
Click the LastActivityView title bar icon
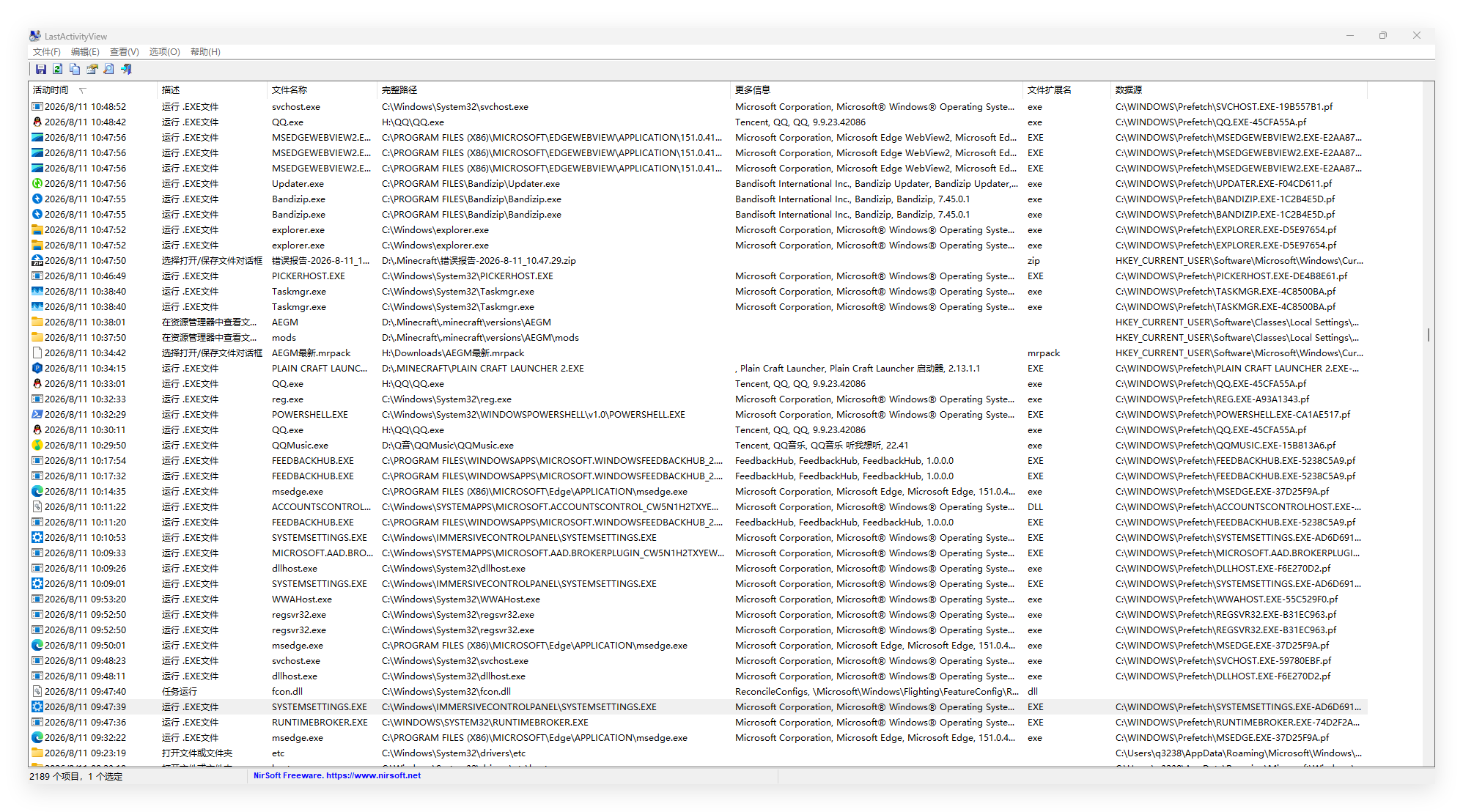35,36
